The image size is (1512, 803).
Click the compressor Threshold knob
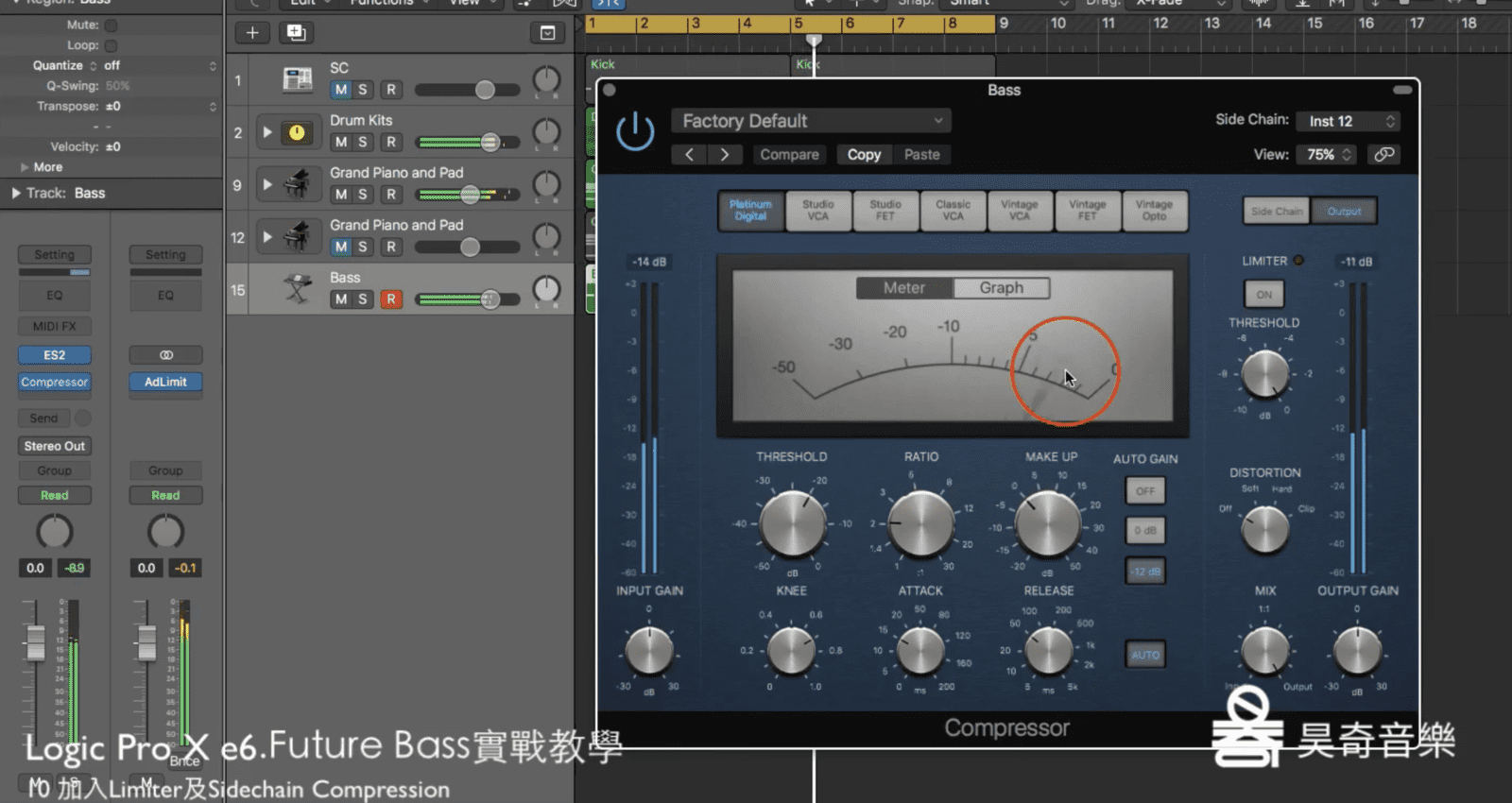pyautogui.click(x=793, y=524)
